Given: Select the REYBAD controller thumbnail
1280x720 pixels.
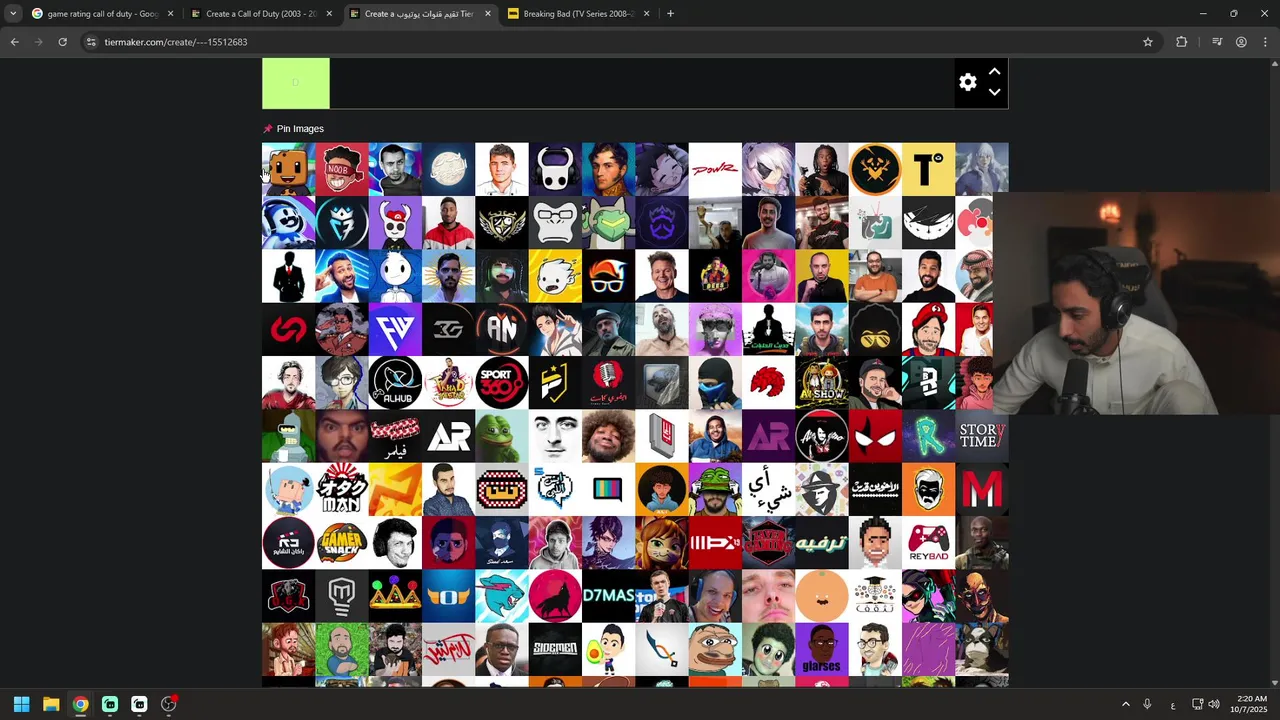Looking at the screenshot, I should point(928,543).
